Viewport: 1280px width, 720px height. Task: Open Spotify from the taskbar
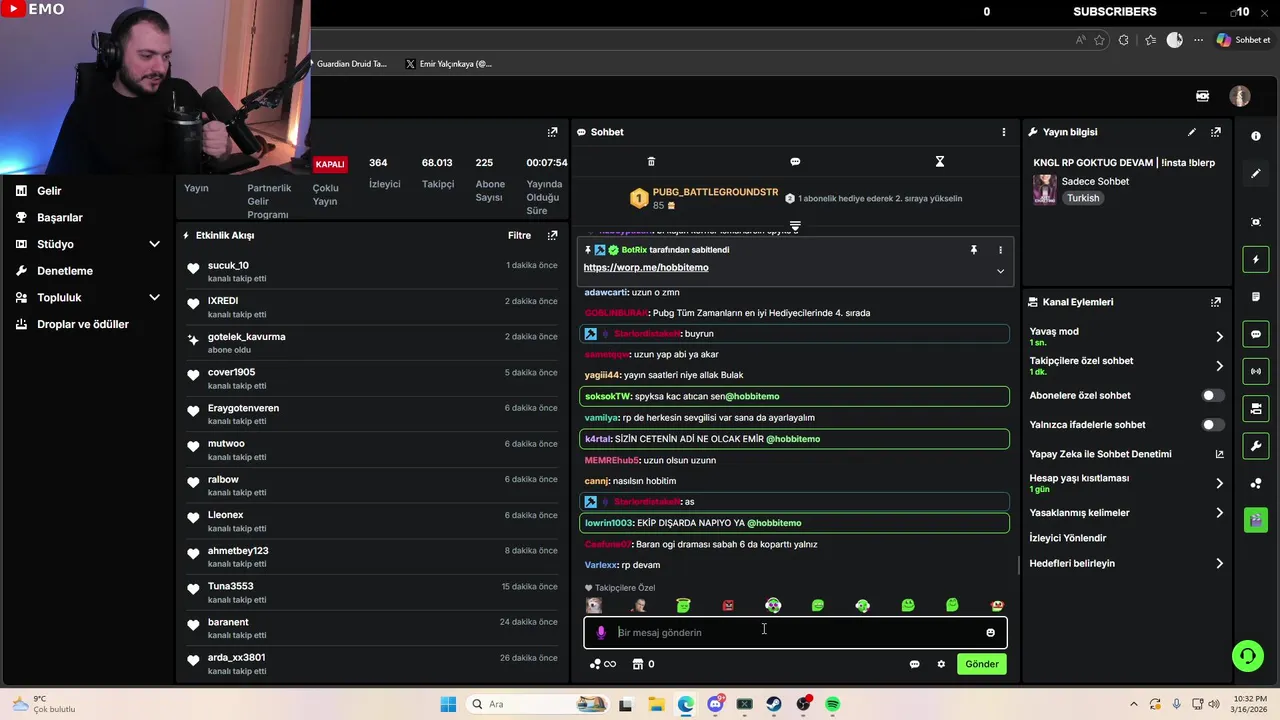(832, 704)
